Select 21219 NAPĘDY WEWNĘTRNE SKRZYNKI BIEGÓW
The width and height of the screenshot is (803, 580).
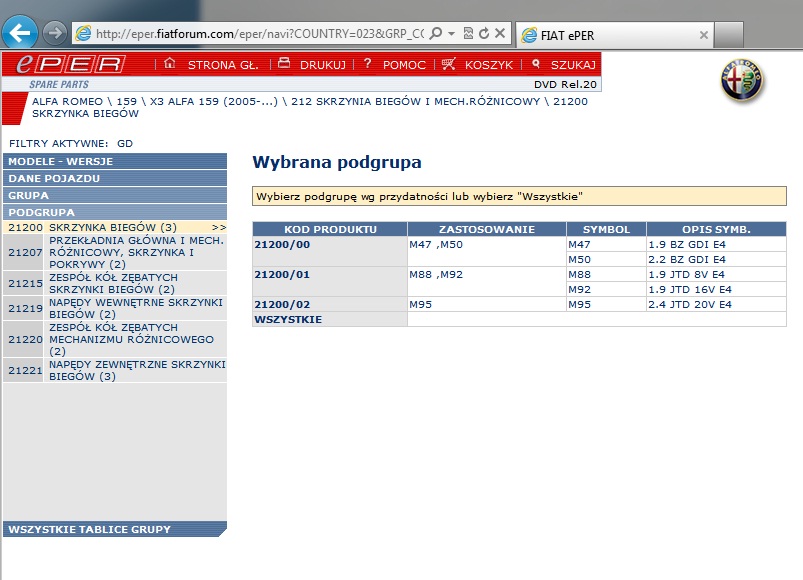(115, 308)
